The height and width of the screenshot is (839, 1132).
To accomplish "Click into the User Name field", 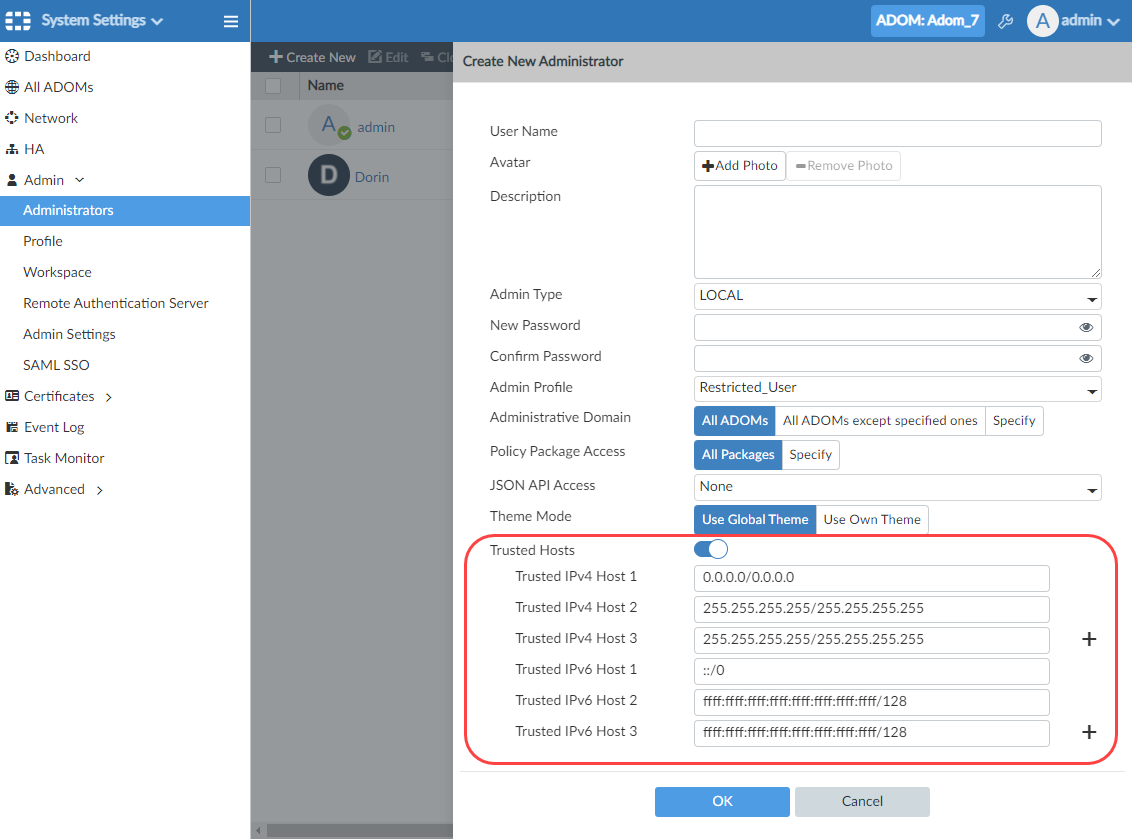I will [897, 134].
